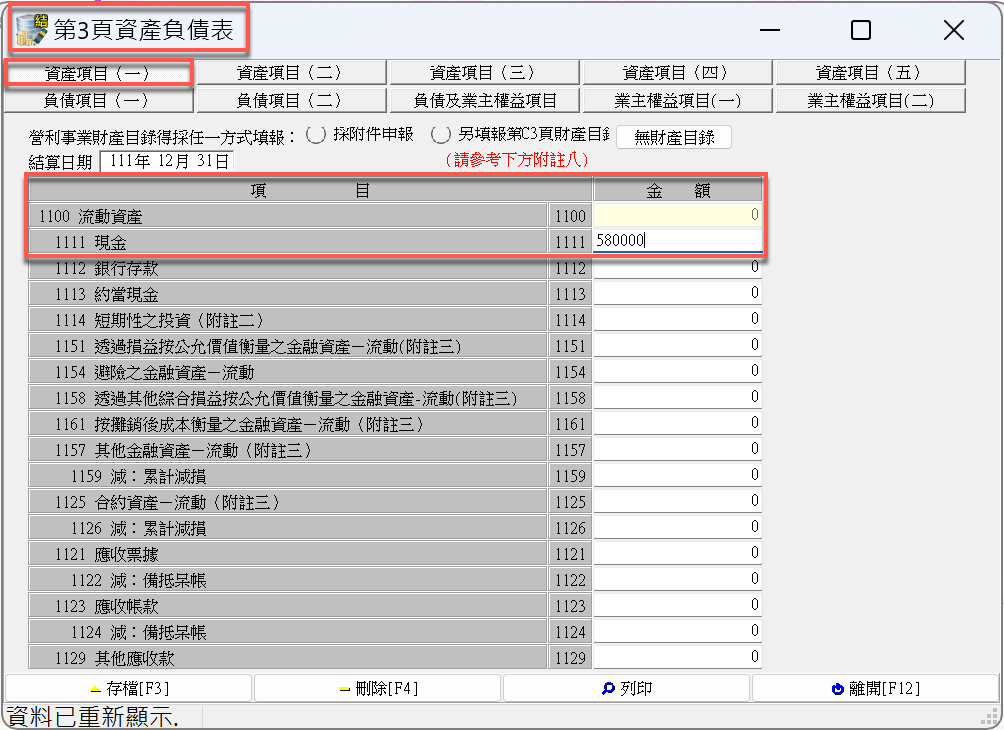Click the 1112 銀行存款 amount field

(677, 267)
